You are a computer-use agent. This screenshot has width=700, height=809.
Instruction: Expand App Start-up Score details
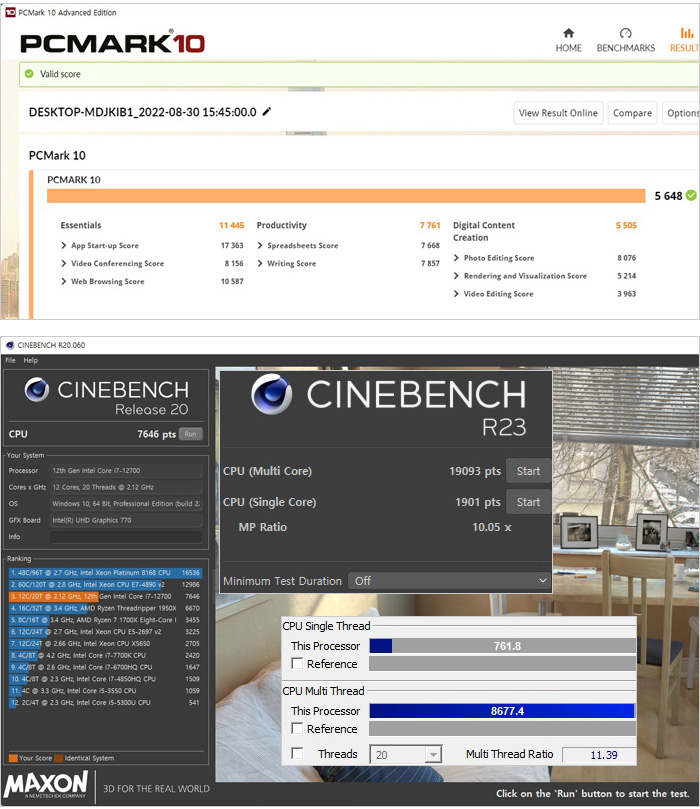click(64, 246)
